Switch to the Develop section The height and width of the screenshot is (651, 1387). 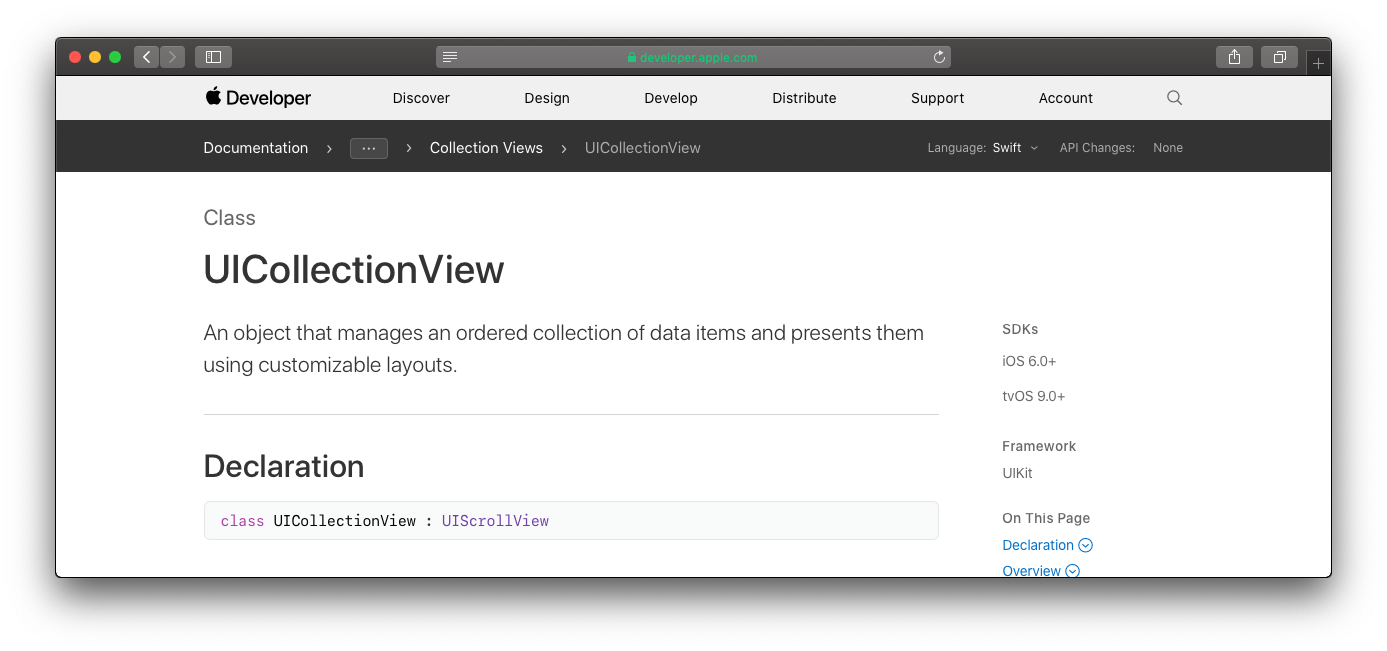coord(671,97)
